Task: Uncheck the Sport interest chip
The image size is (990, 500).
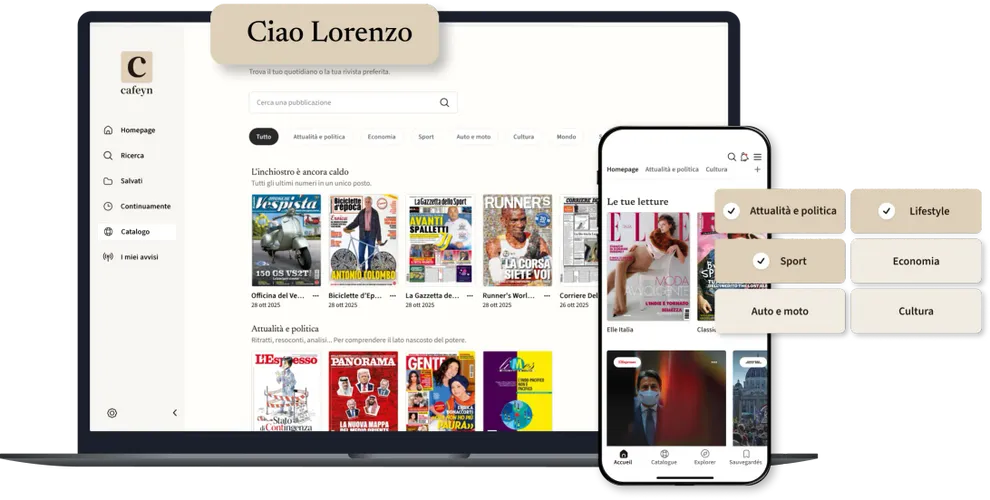Action: [780, 261]
